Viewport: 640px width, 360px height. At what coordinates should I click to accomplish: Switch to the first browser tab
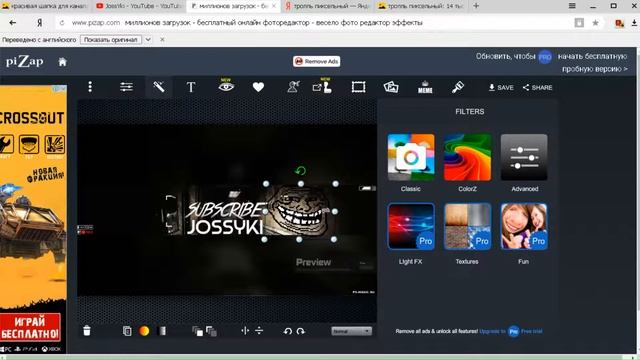click(45, 6)
